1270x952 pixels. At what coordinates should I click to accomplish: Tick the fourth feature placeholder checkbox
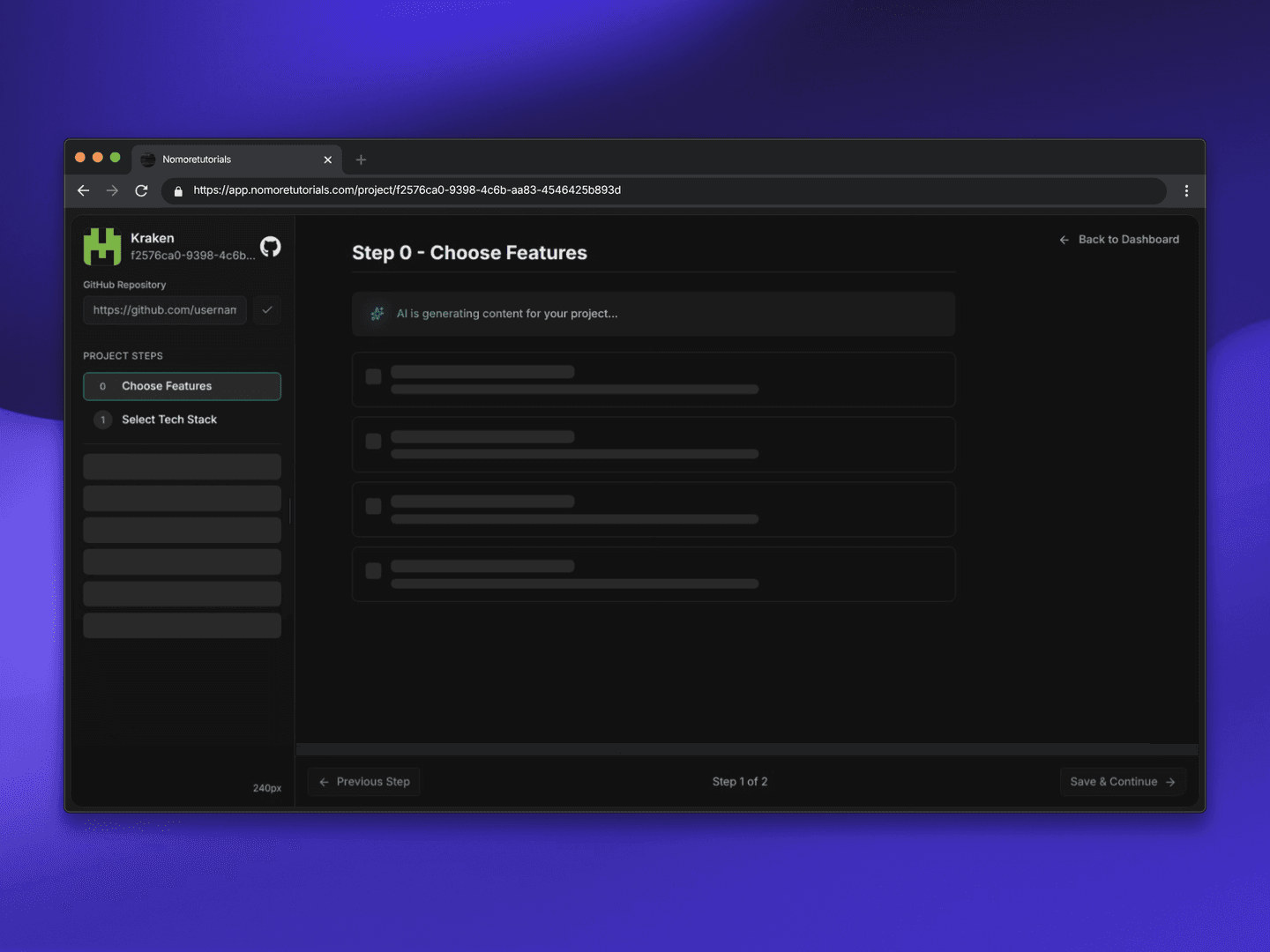374,571
